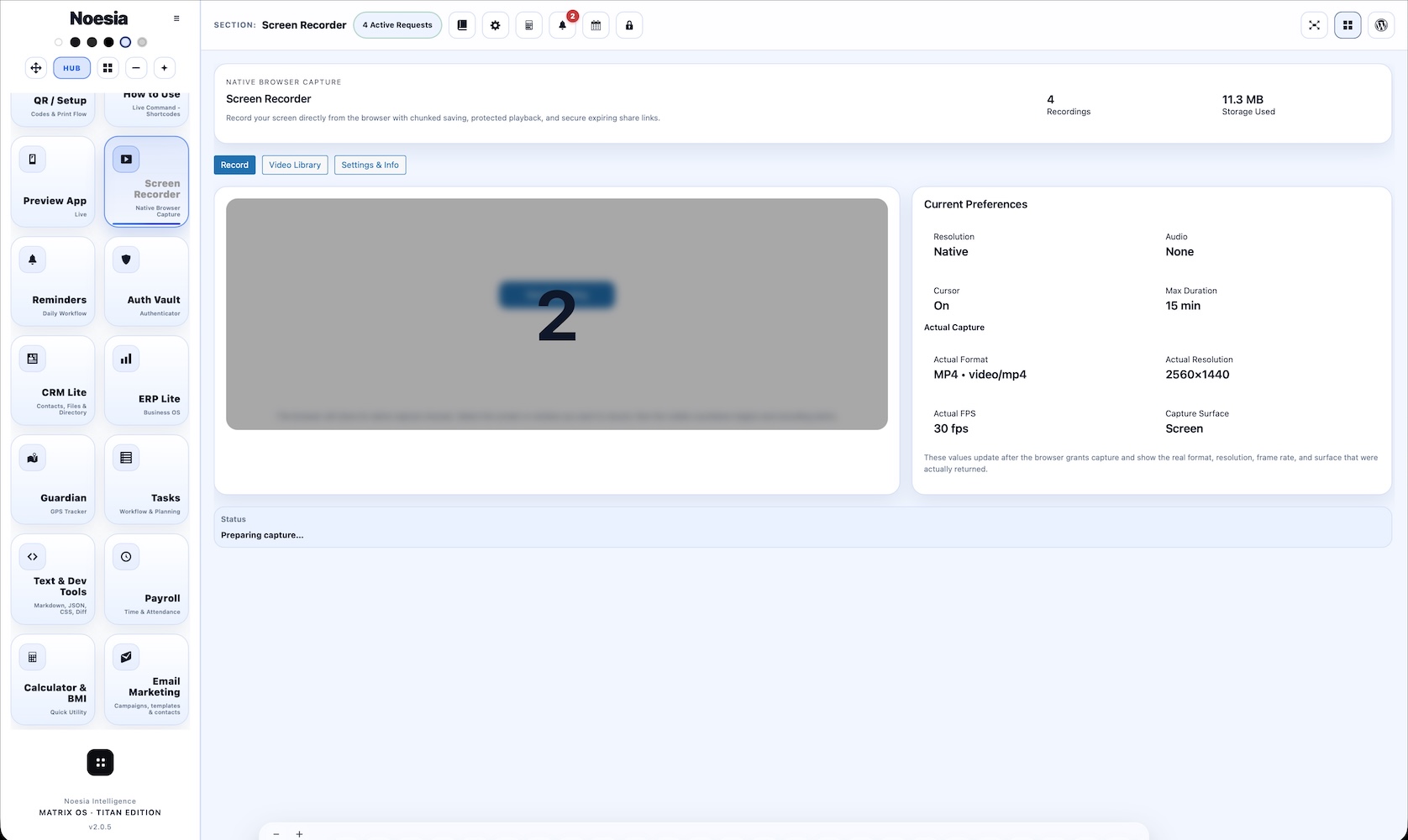Open the Guardian GPS Tracker card
The width and height of the screenshot is (1408, 840).
pos(53,480)
